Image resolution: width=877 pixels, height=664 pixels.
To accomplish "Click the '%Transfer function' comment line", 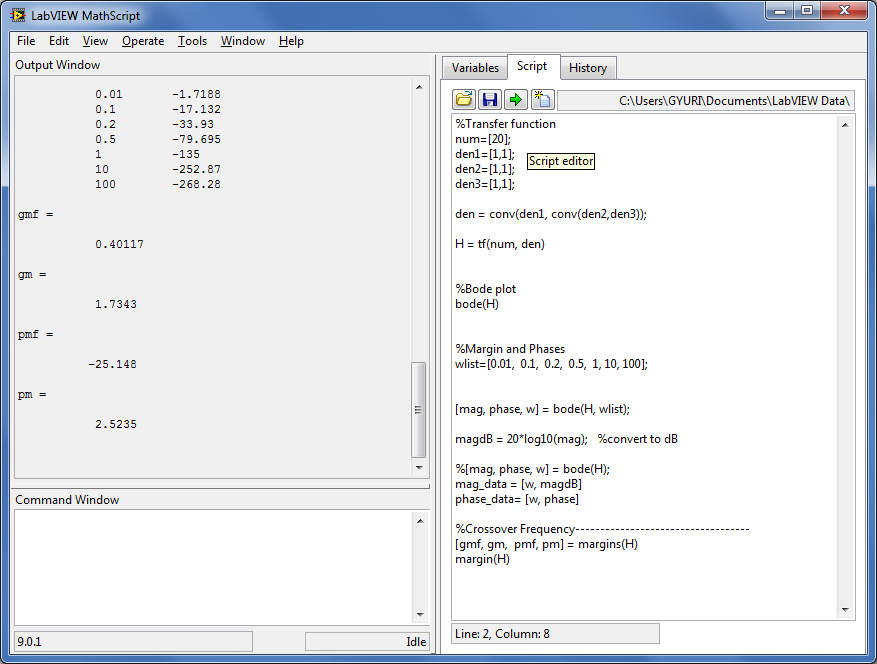I will pos(506,124).
